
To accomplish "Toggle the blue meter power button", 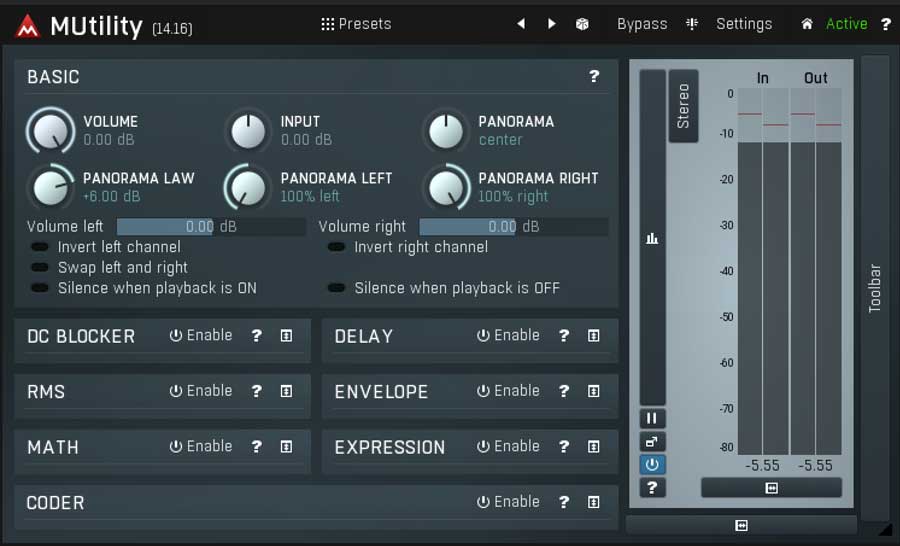I will click(652, 464).
